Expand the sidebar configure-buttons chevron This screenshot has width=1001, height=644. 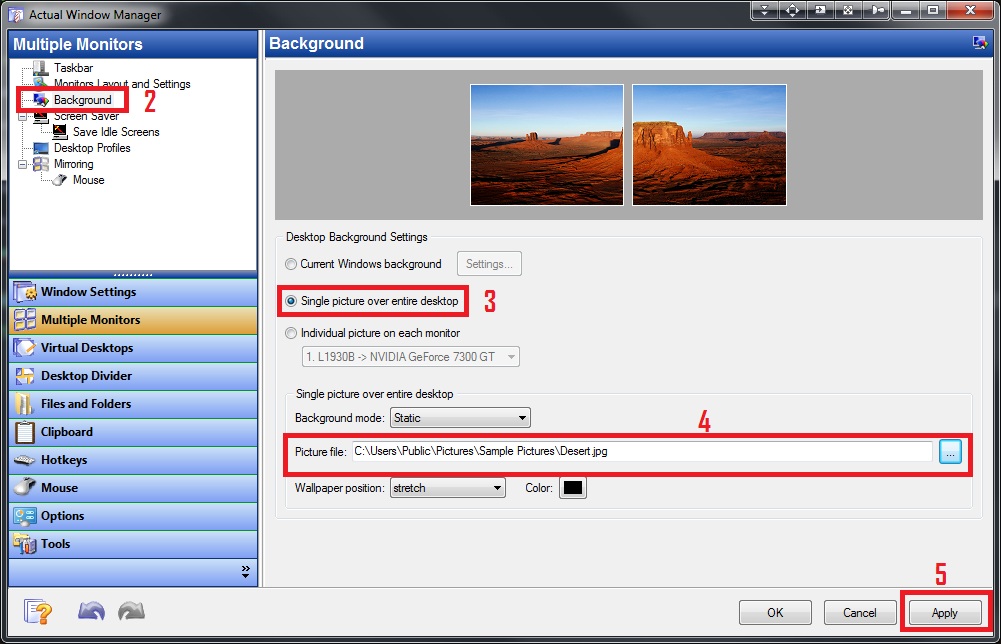(246, 572)
